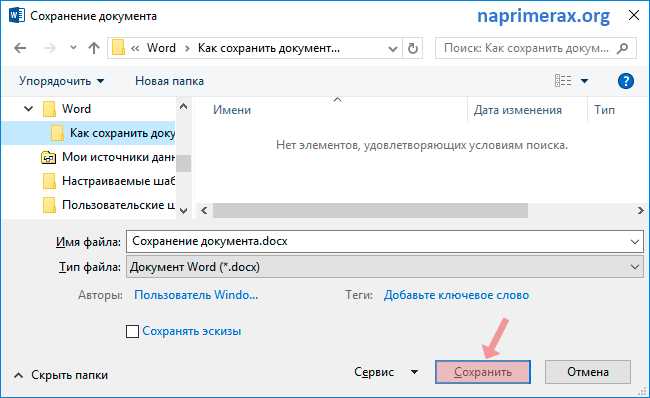Image resolution: width=650 pixels, height=398 pixels.
Task: Change view with the view icon
Action: click(x=563, y=80)
